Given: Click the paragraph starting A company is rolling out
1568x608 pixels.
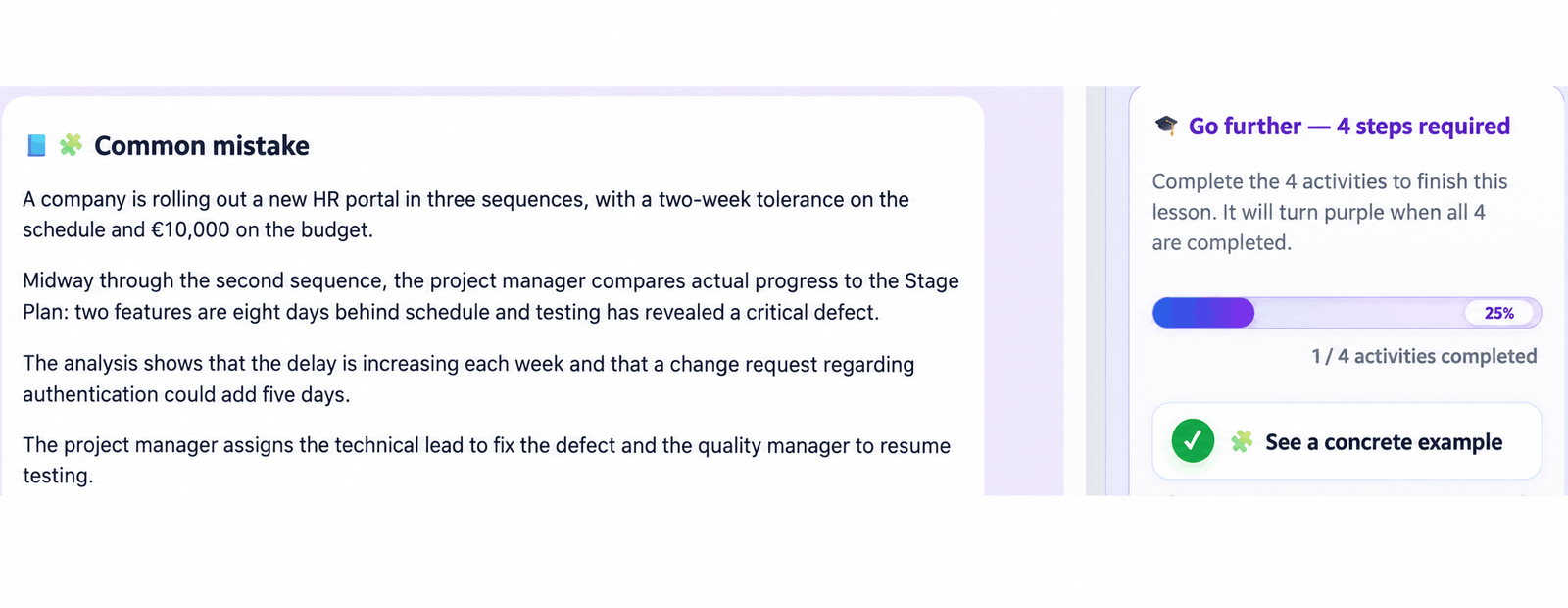Looking at the screenshot, I should 465,214.
